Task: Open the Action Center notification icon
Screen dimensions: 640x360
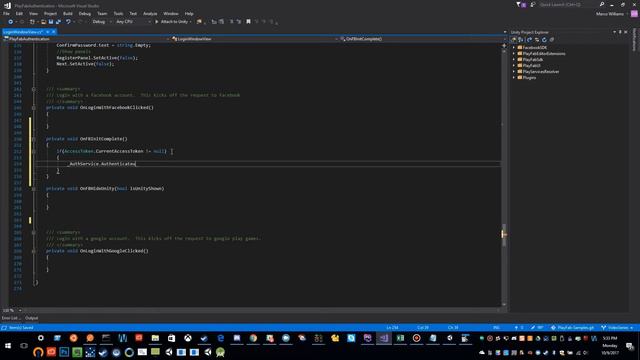Action: 630,346
